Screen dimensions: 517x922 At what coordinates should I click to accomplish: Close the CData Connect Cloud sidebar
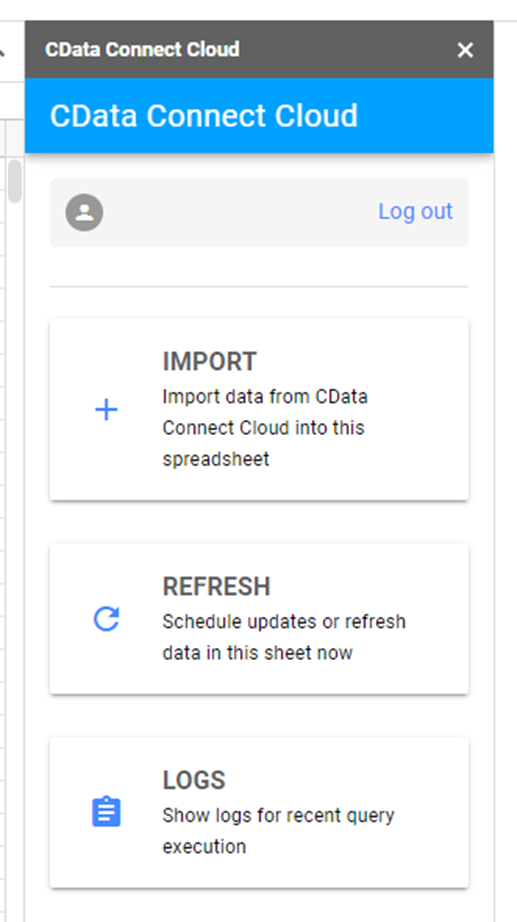[465, 50]
